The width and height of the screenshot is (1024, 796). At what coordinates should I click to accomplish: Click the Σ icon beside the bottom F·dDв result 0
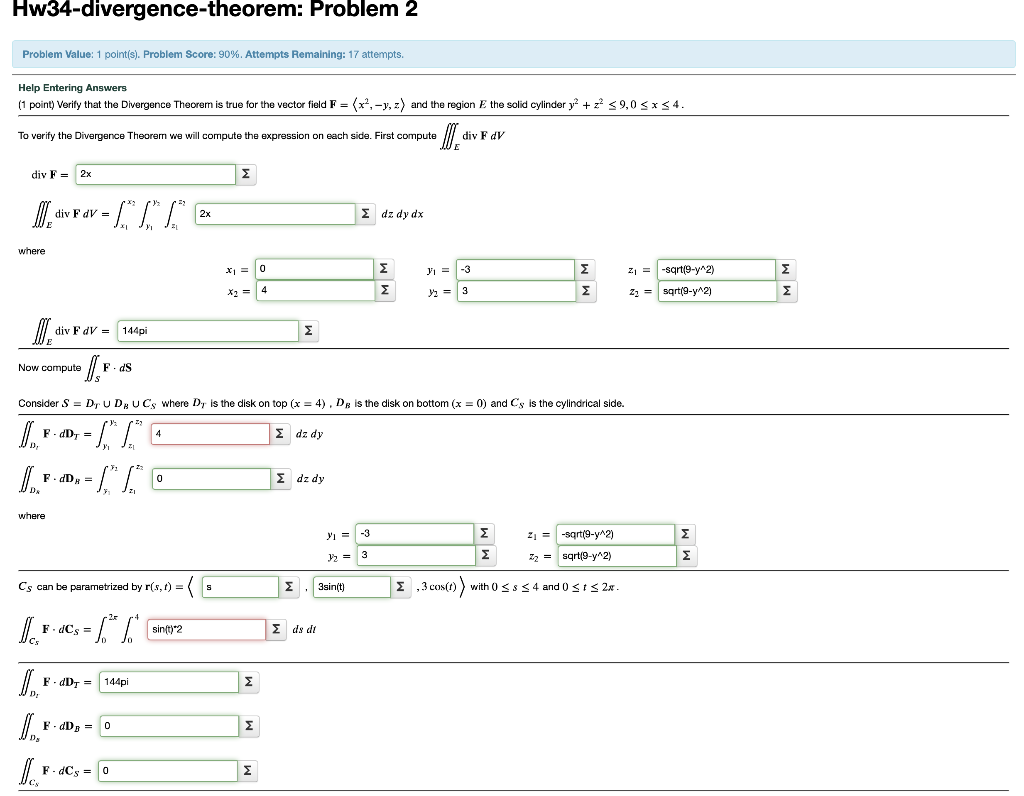(247, 726)
